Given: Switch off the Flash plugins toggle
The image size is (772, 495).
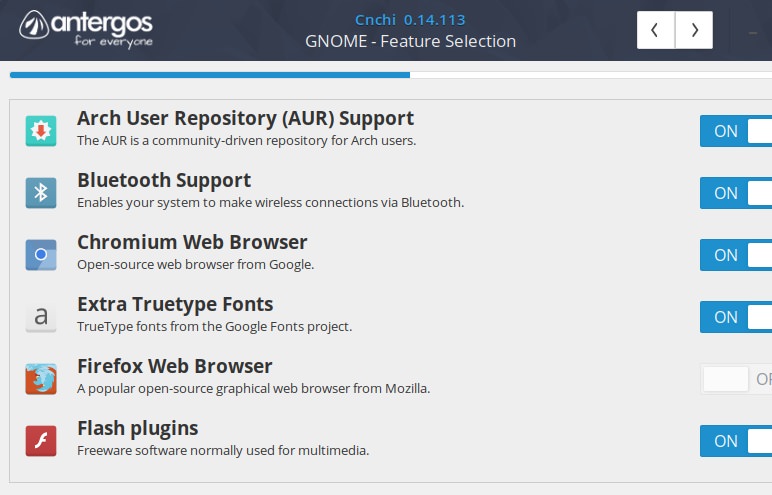Looking at the screenshot, I should [x=736, y=441].
